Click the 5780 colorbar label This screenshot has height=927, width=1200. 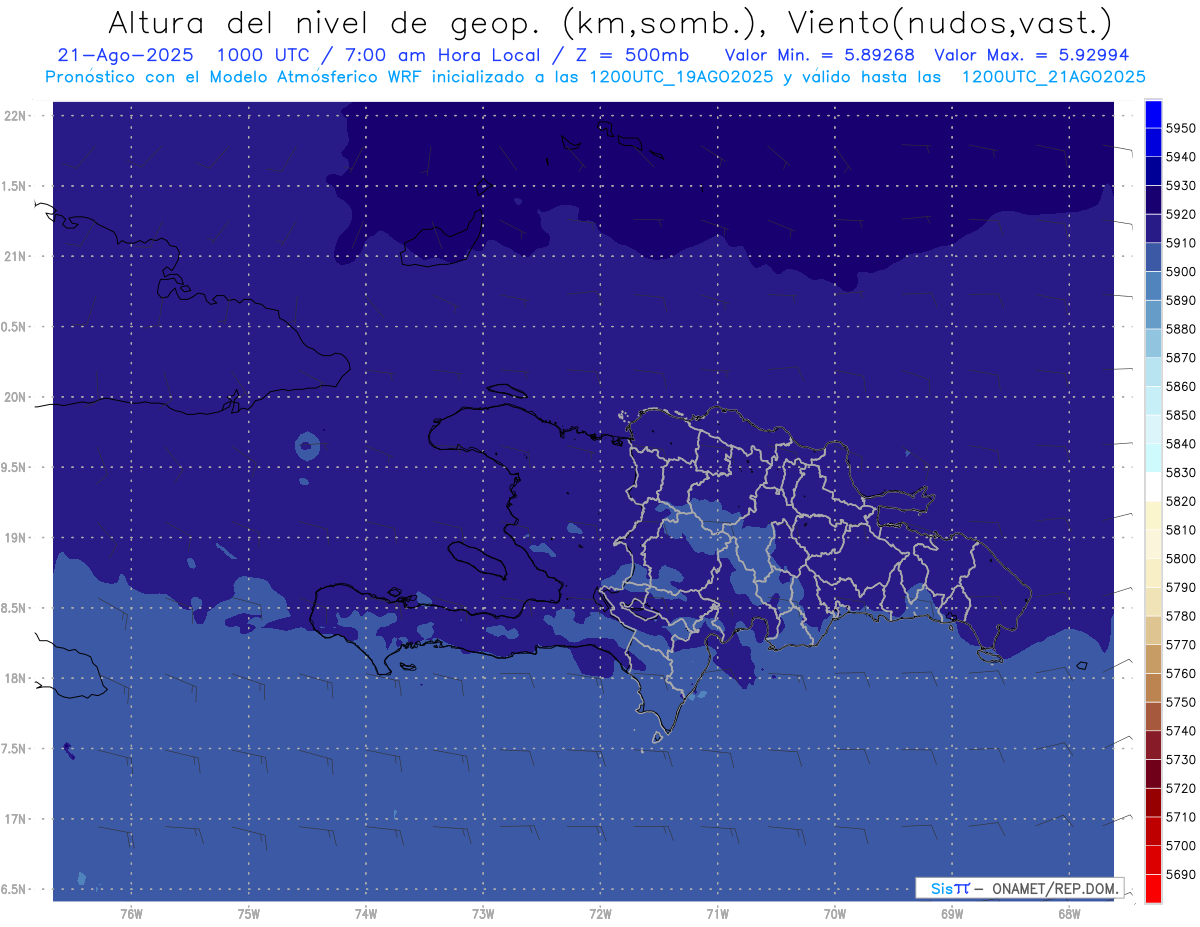click(x=1181, y=616)
